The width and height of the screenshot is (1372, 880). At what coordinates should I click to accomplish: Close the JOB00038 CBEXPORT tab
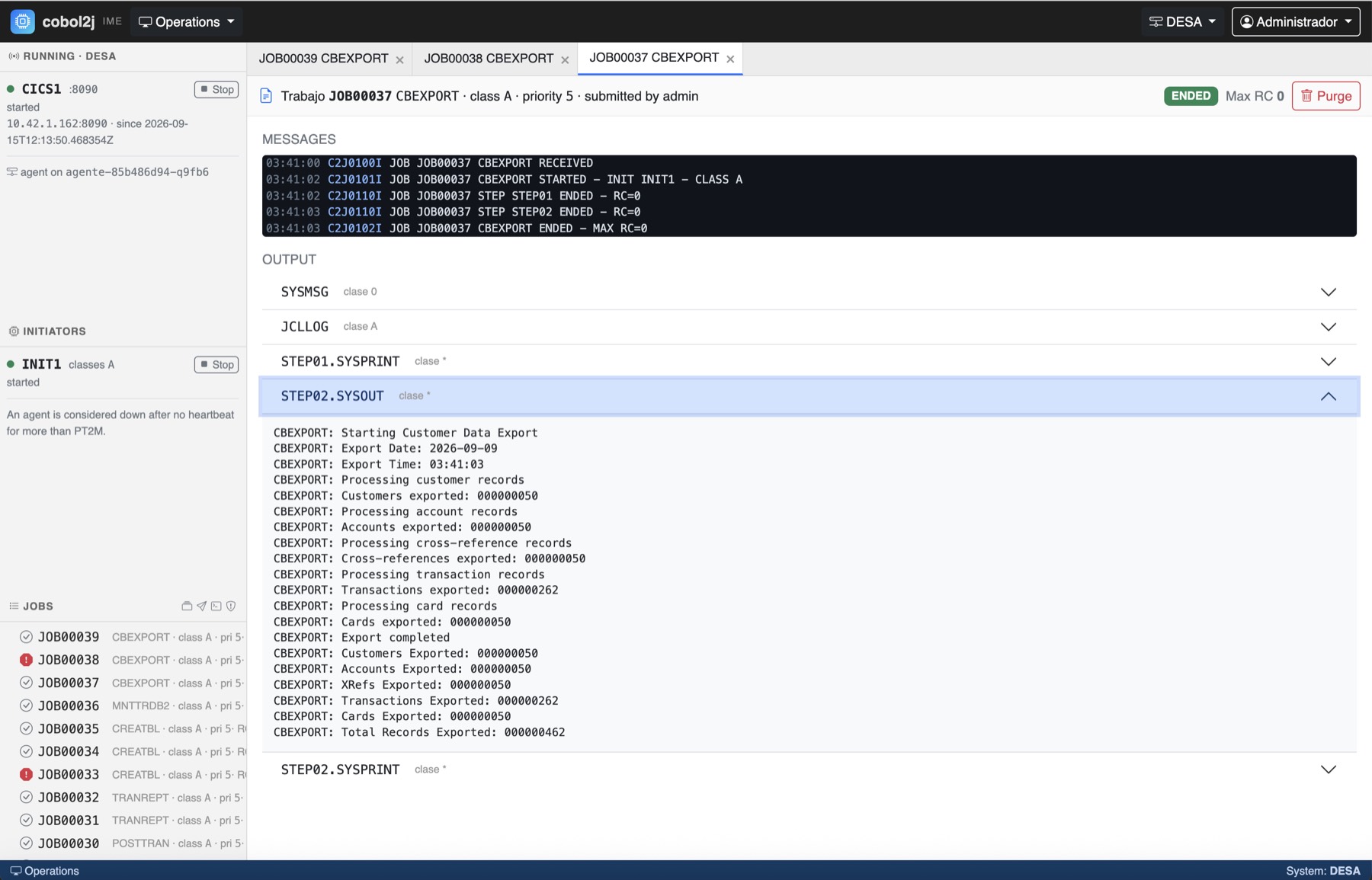pyautogui.click(x=565, y=59)
